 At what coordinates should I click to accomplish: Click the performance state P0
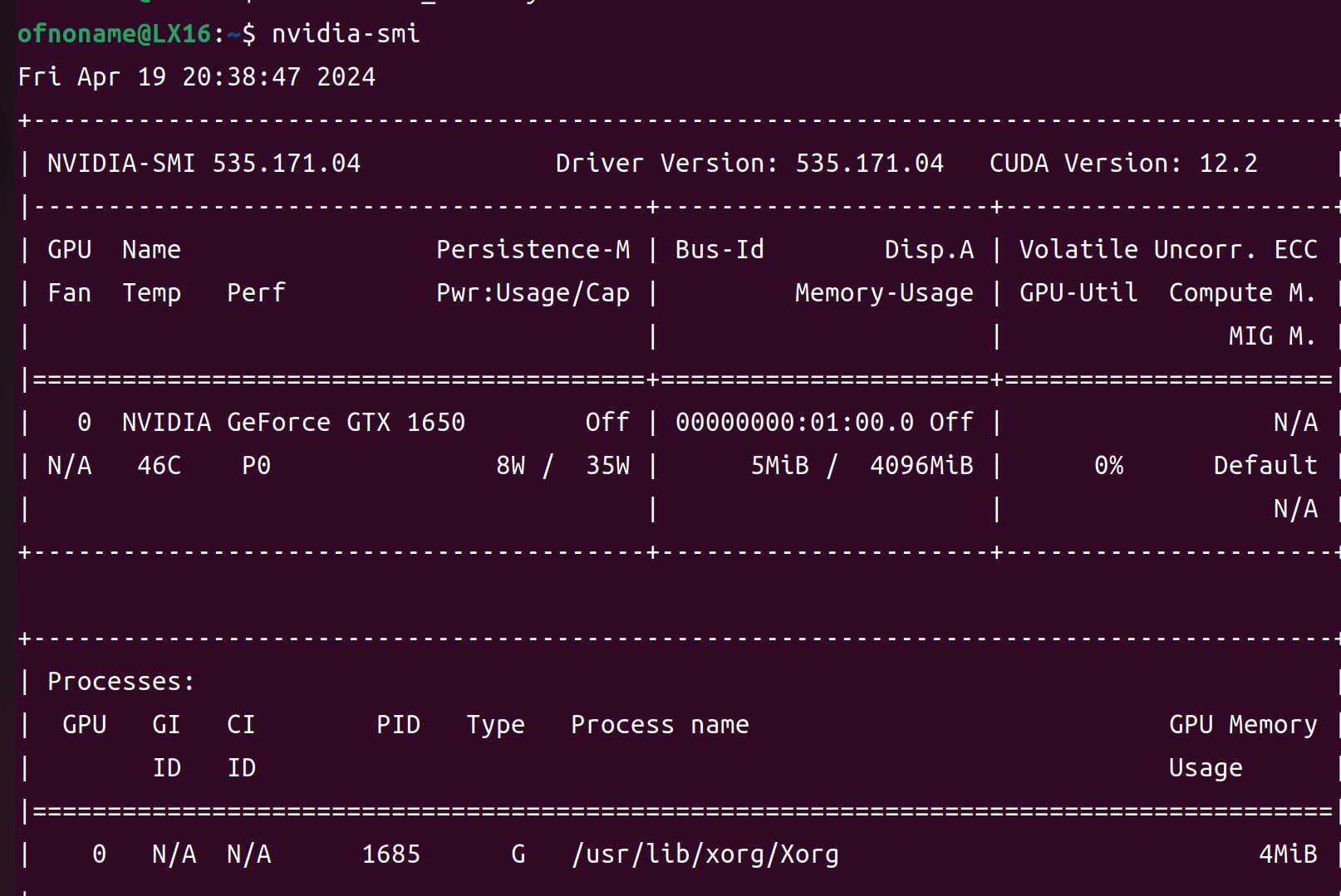256,466
